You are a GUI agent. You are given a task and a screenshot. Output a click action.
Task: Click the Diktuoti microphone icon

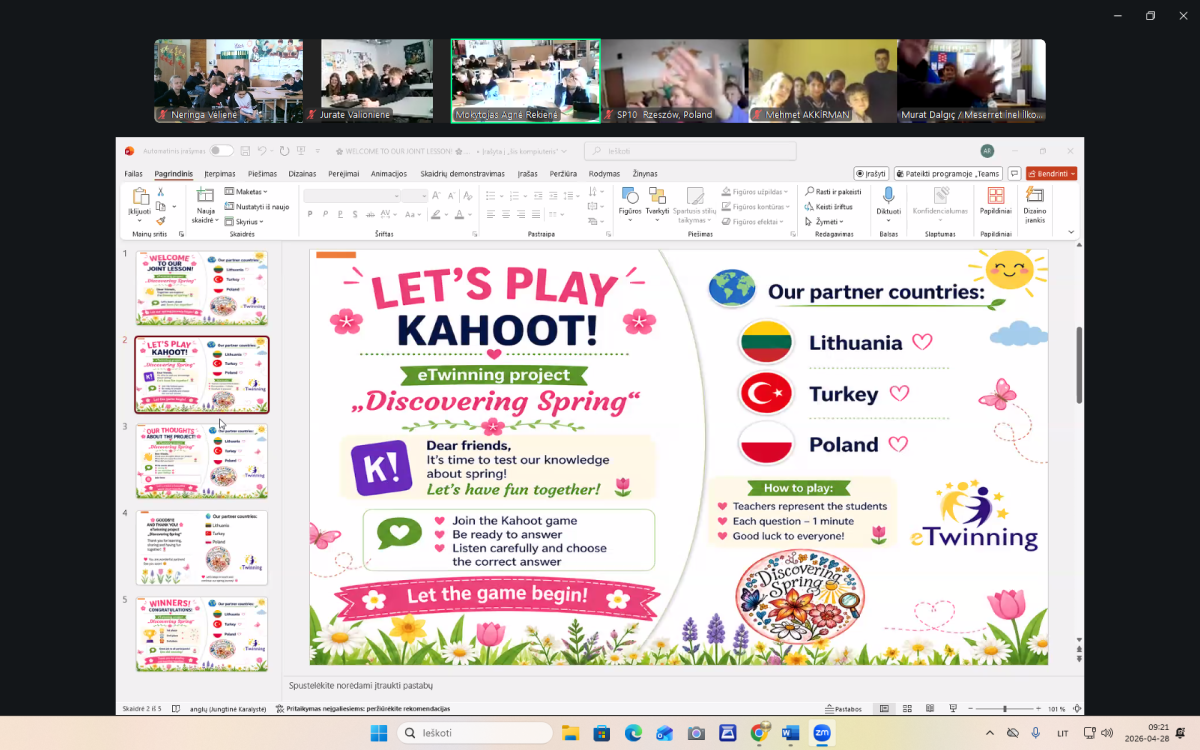tap(888, 196)
